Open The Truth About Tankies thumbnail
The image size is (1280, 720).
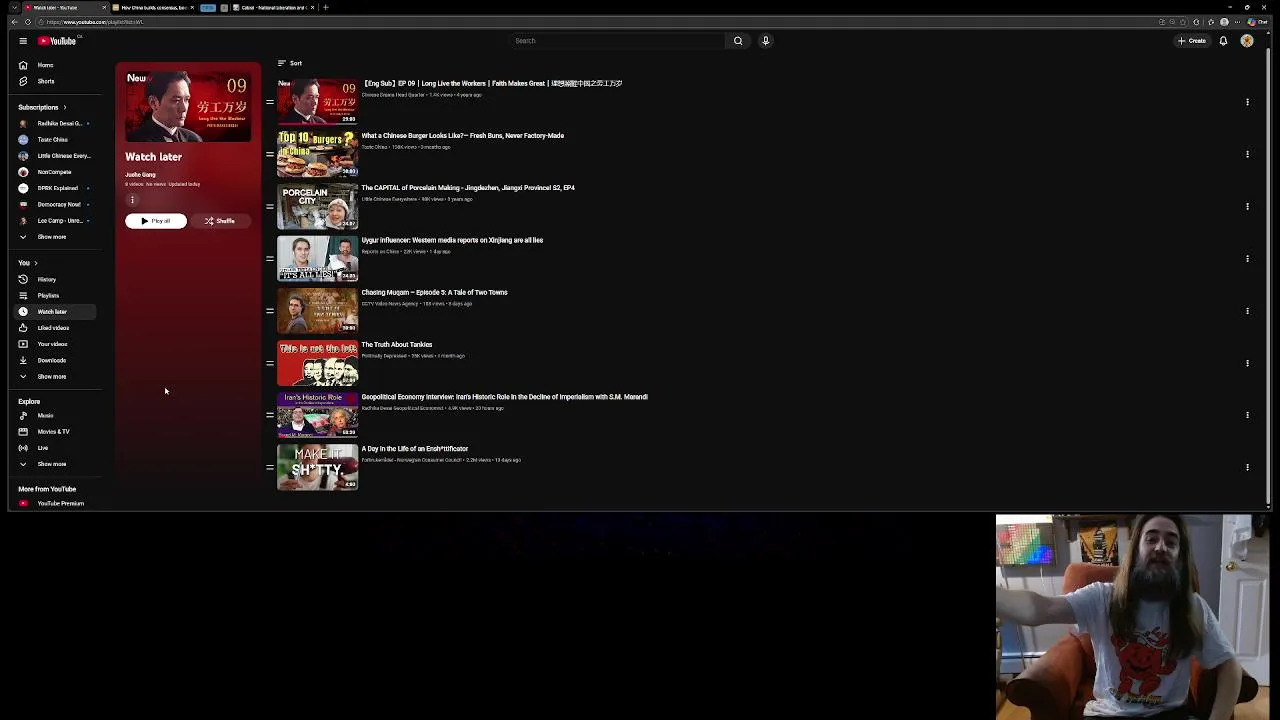tap(317, 363)
